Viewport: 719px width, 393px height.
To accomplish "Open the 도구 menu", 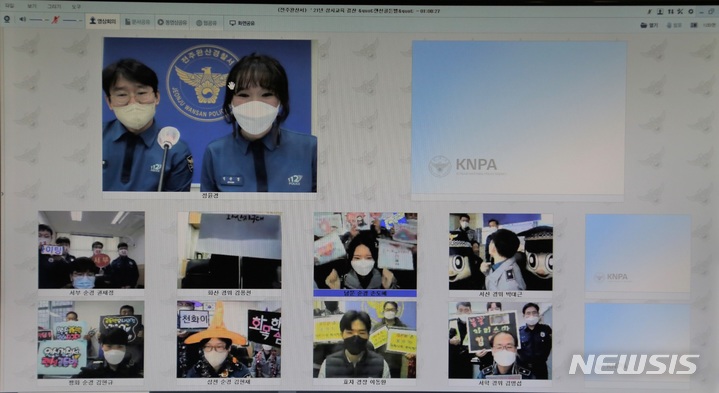I will 76,7.
